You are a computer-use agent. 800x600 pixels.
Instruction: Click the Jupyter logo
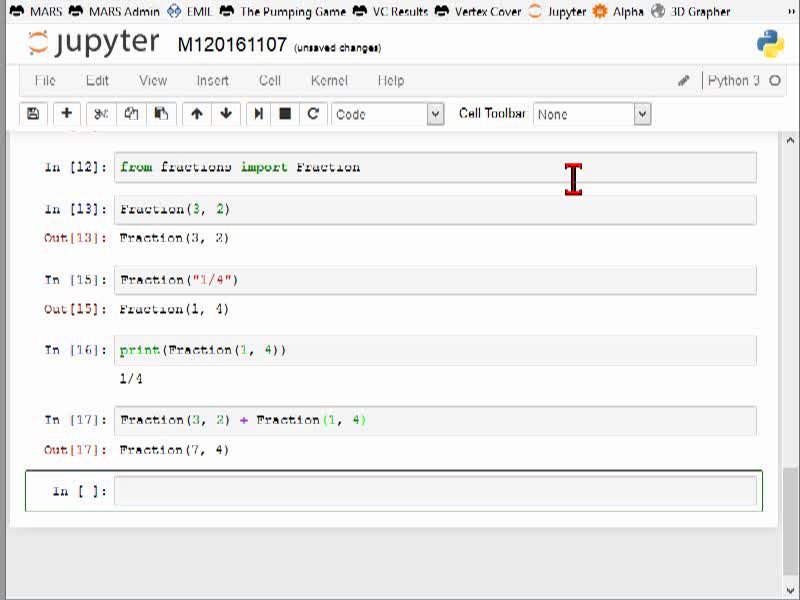tap(93, 43)
